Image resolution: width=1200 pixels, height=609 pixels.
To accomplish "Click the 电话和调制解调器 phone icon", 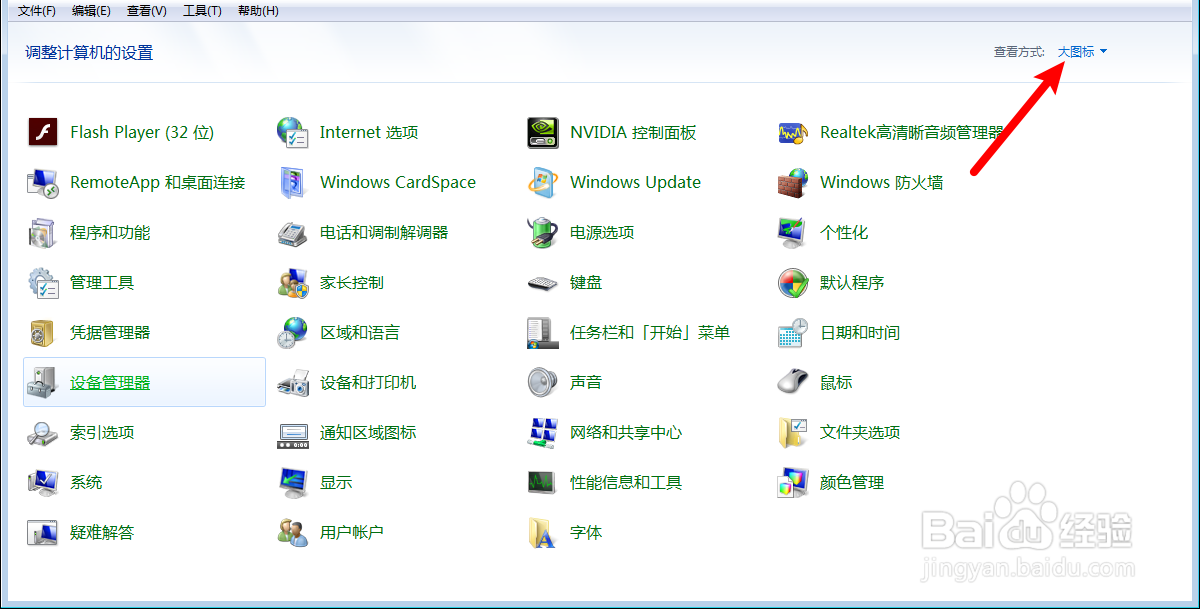I will click(293, 232).
